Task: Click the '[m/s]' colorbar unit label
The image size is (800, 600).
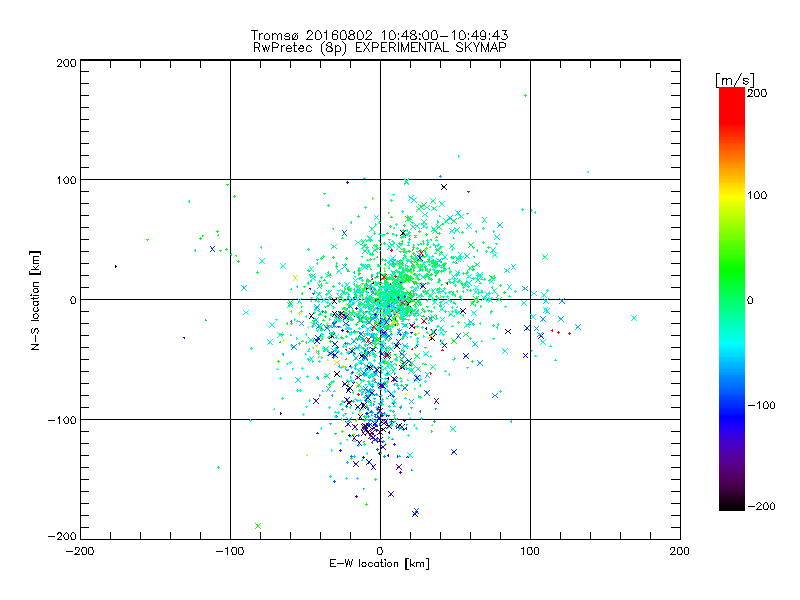Action: pos(734,80)
